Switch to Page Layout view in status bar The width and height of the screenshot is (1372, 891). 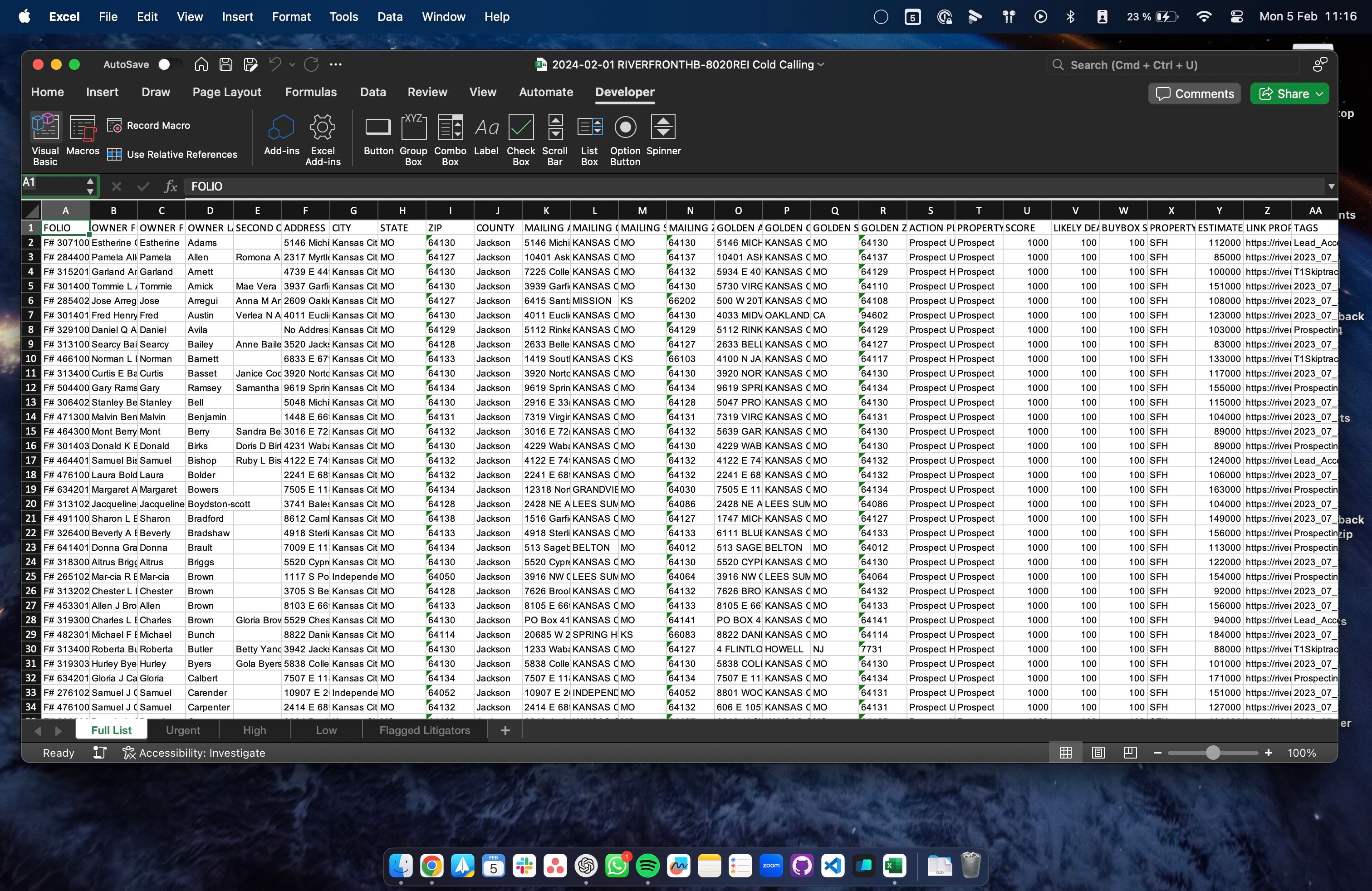[x=1098, y=753]
